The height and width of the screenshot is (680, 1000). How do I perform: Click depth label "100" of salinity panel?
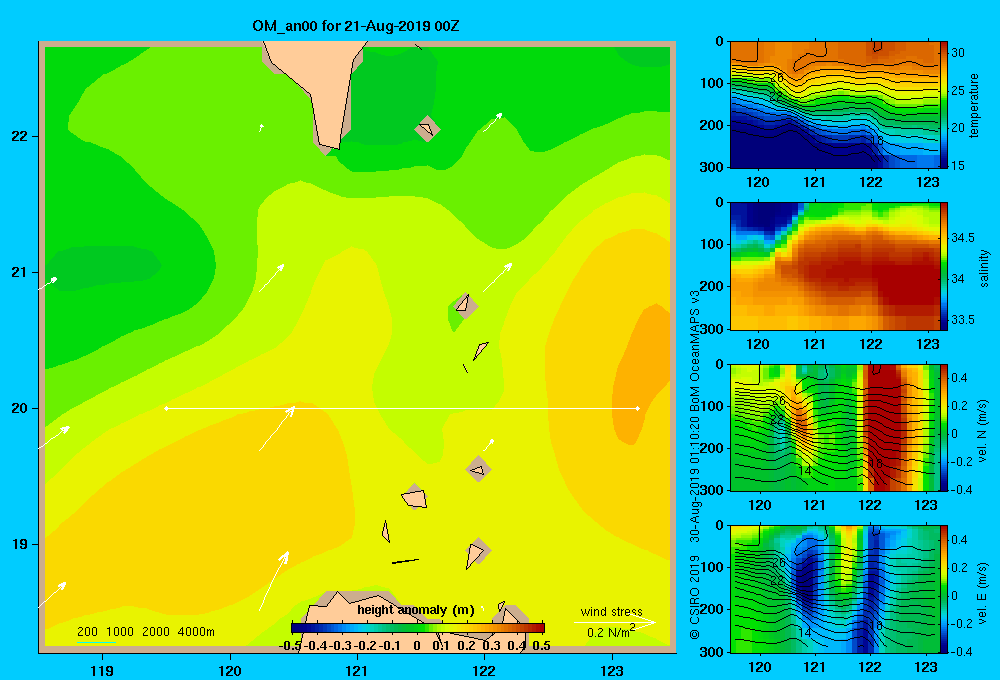click(x=712, y=244)
